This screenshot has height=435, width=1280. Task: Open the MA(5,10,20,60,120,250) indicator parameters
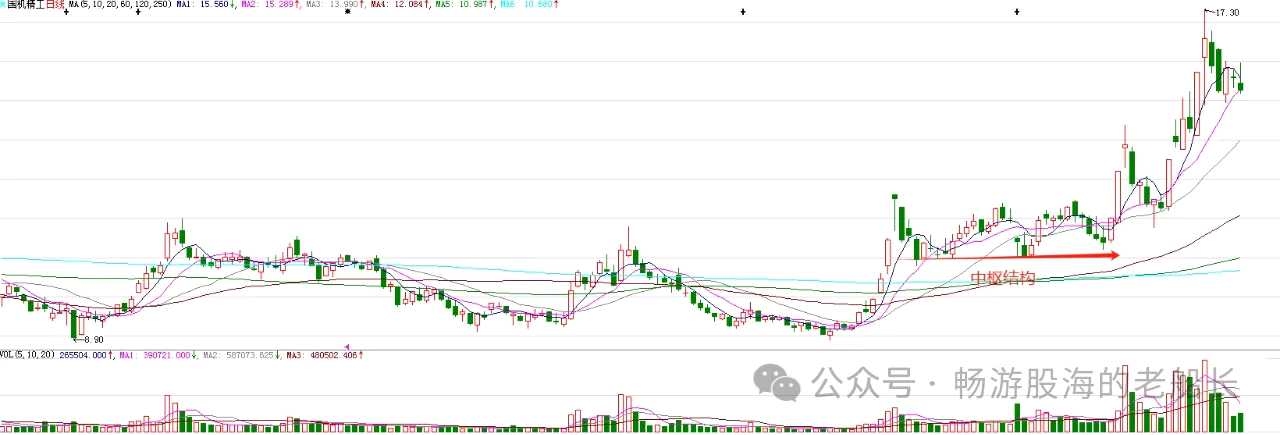tap(120, 5)
